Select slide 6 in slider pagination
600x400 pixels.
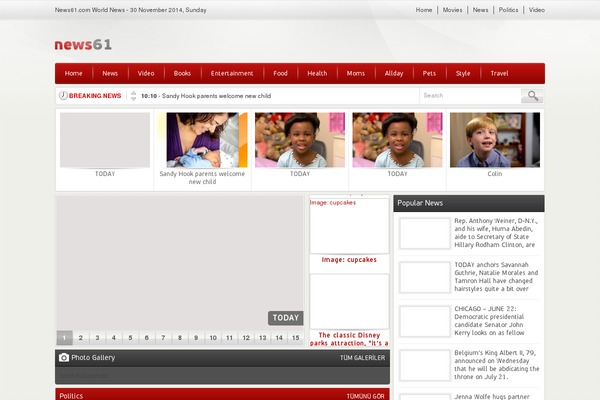[147, 338]
